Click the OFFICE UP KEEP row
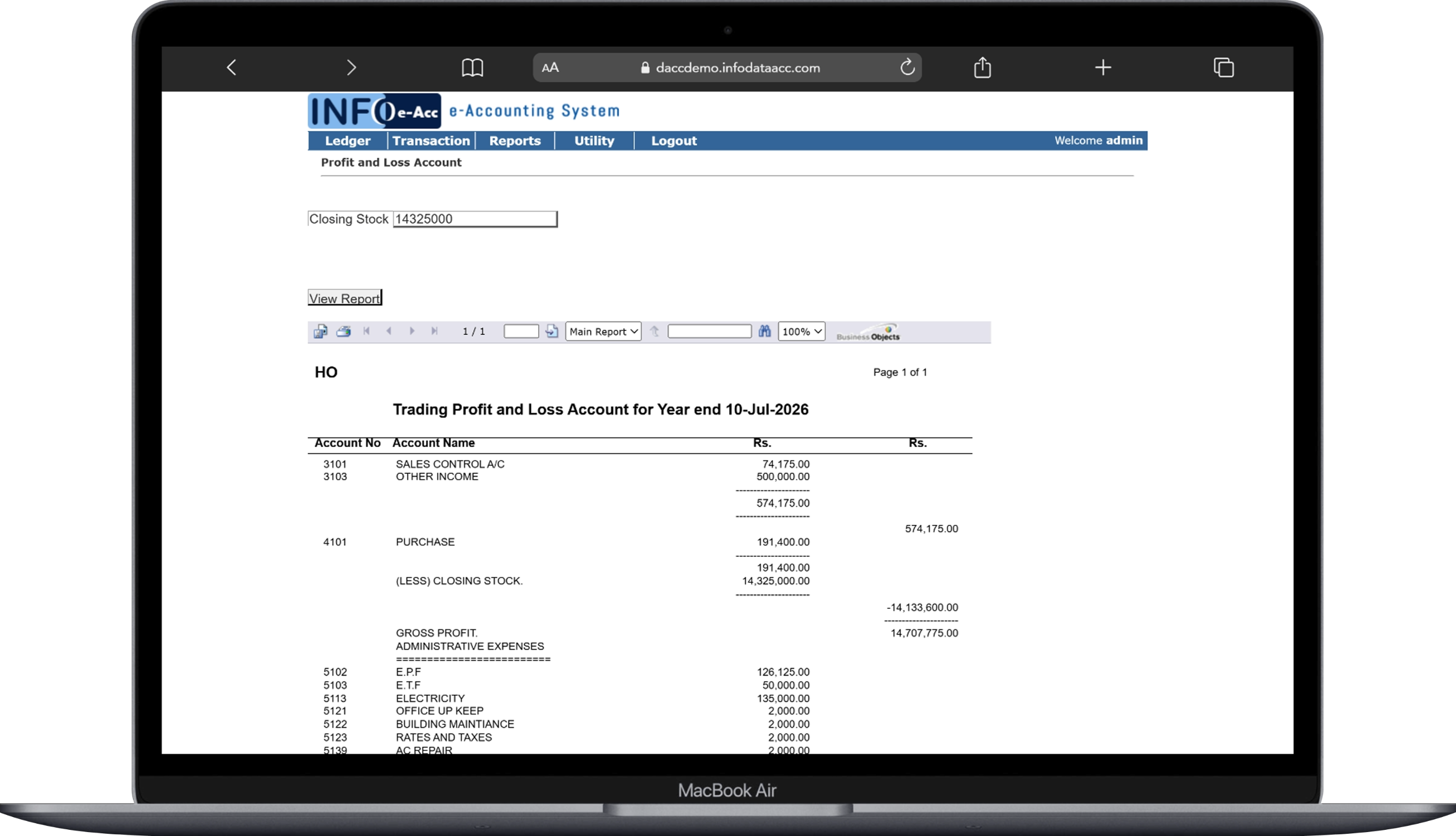 pyautogui.click(x=566, y=711)
